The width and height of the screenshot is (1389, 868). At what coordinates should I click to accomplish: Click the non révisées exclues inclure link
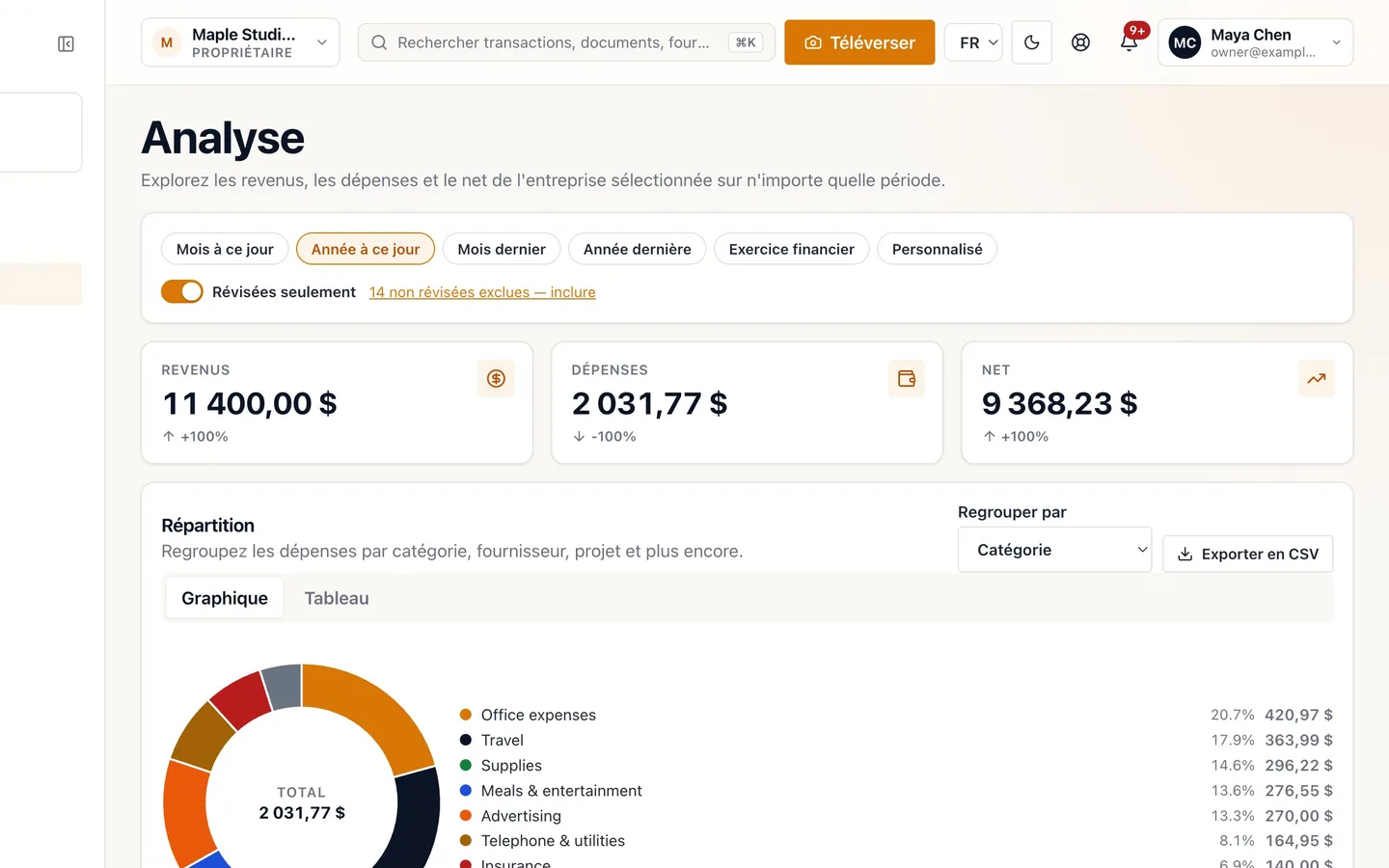tap(482, 292)
